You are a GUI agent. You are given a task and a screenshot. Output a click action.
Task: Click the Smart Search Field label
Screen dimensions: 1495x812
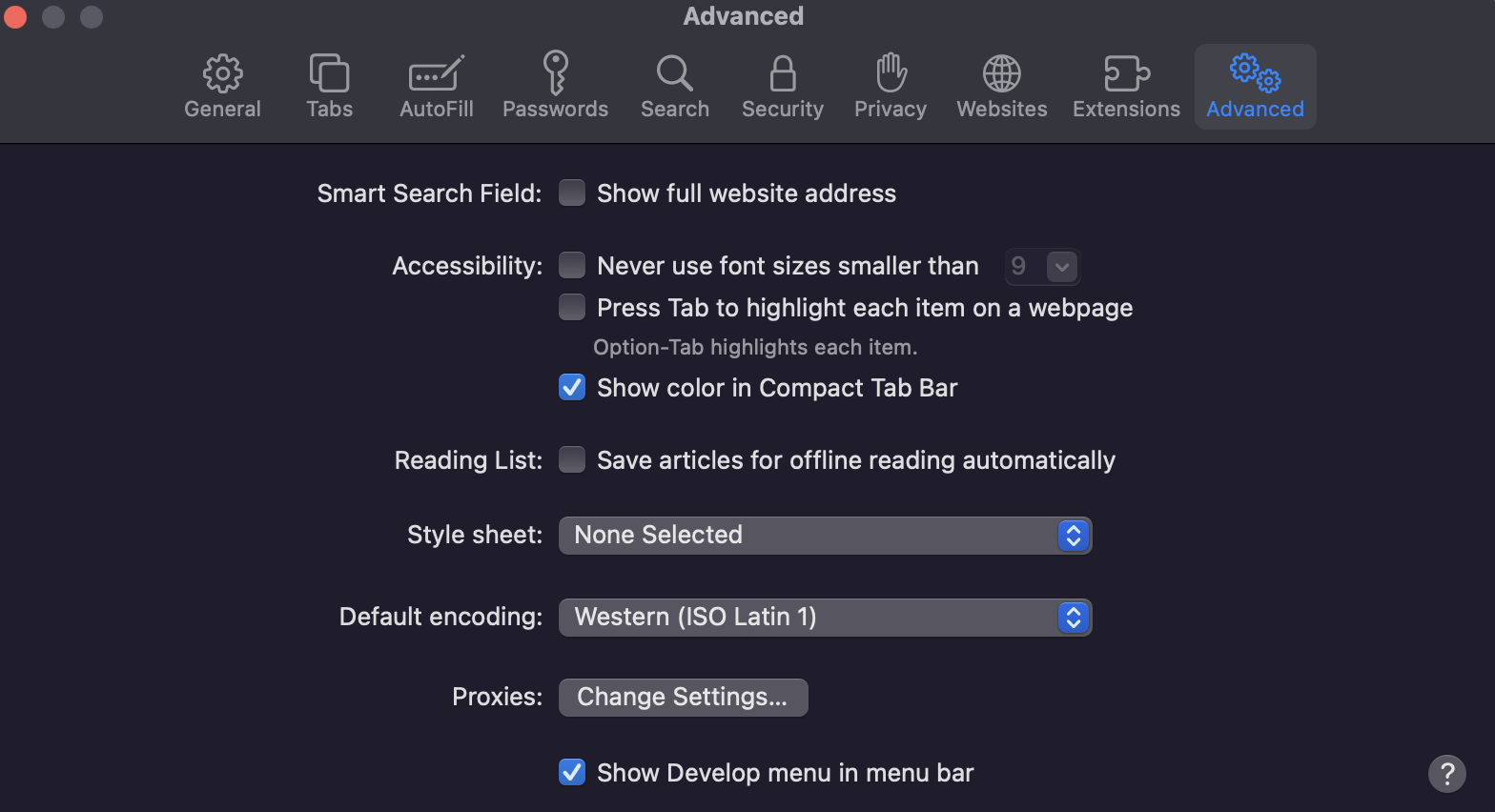pyautogui.click(x=429, y=193)
